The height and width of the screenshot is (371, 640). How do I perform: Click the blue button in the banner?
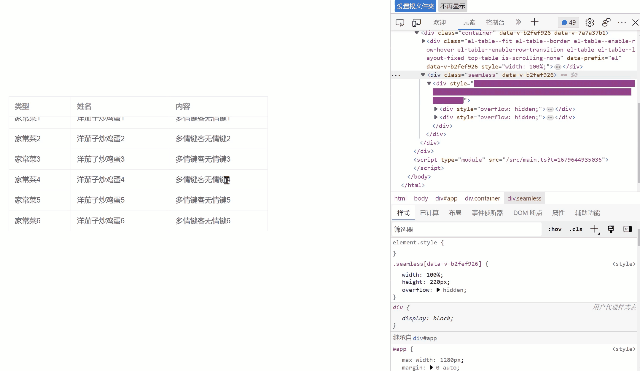pyautogui.click(x=415, y=6)
